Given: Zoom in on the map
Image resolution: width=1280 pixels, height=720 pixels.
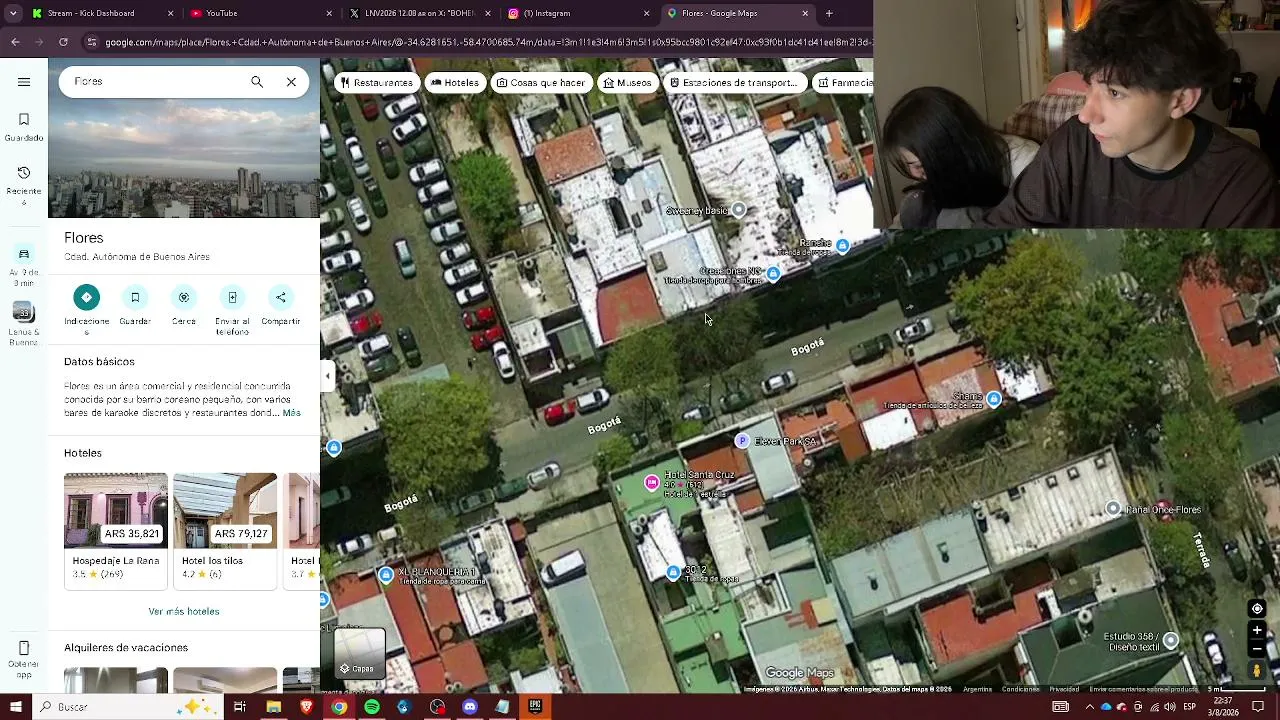Looking at the screenshot, I should [1257, 631].
